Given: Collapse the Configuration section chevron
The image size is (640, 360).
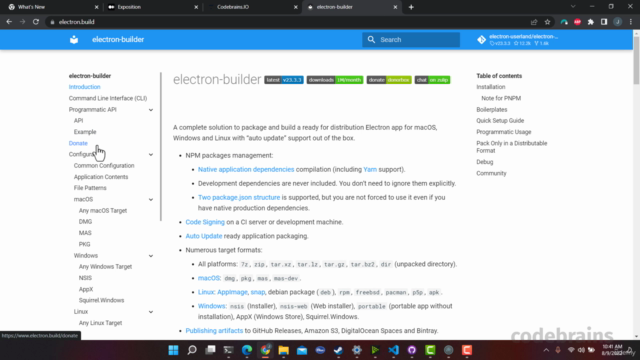Looking at the screenshot, I should [x=151, y=155].
